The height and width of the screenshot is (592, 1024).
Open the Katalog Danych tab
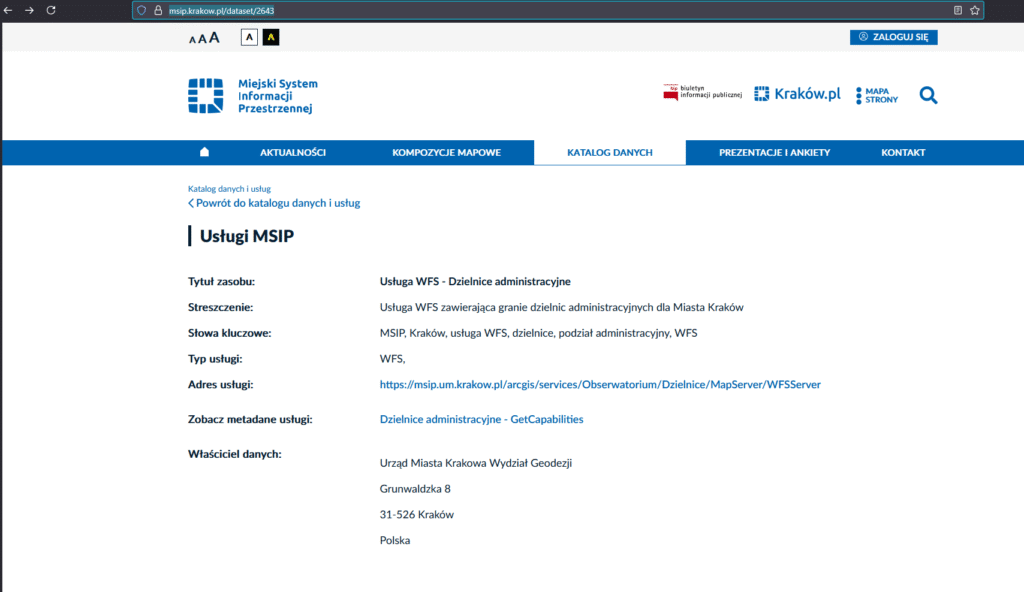point(609,153)
